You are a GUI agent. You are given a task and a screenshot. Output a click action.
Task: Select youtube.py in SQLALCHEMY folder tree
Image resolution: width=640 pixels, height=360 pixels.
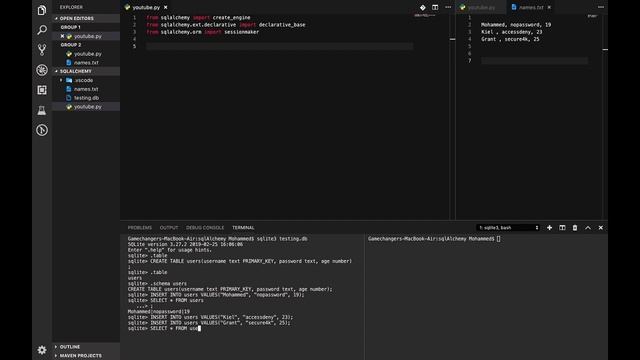[x=86, y=107]
